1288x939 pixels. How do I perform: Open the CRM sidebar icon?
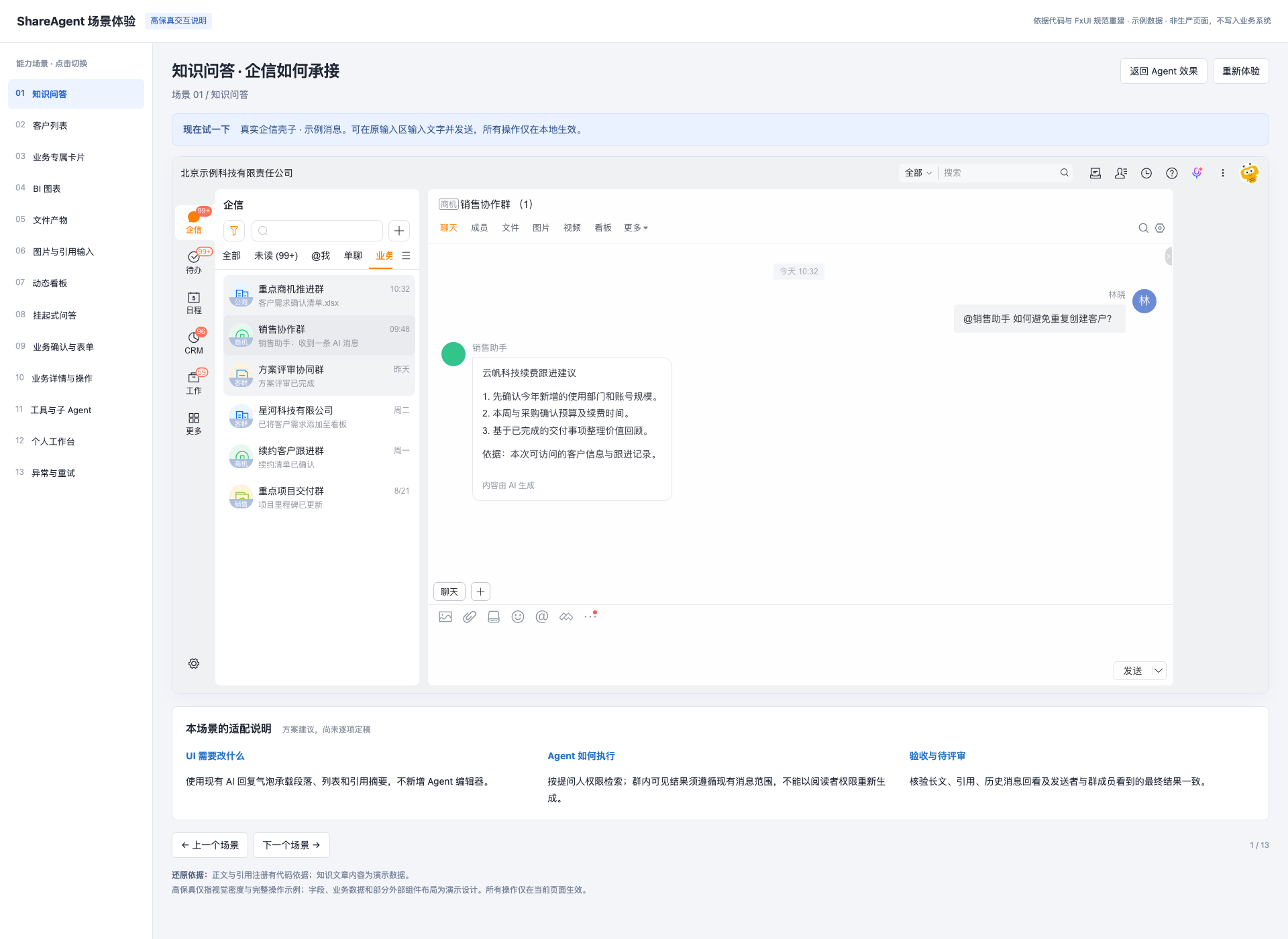[x=194, y=342]
